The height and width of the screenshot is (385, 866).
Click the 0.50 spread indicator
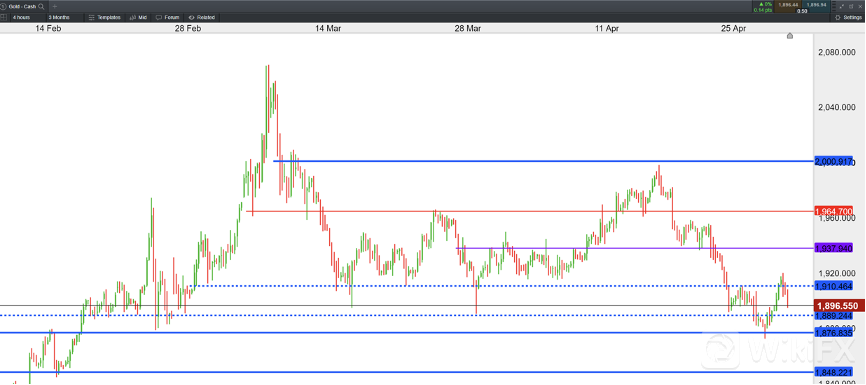click(x=802, y=11)
